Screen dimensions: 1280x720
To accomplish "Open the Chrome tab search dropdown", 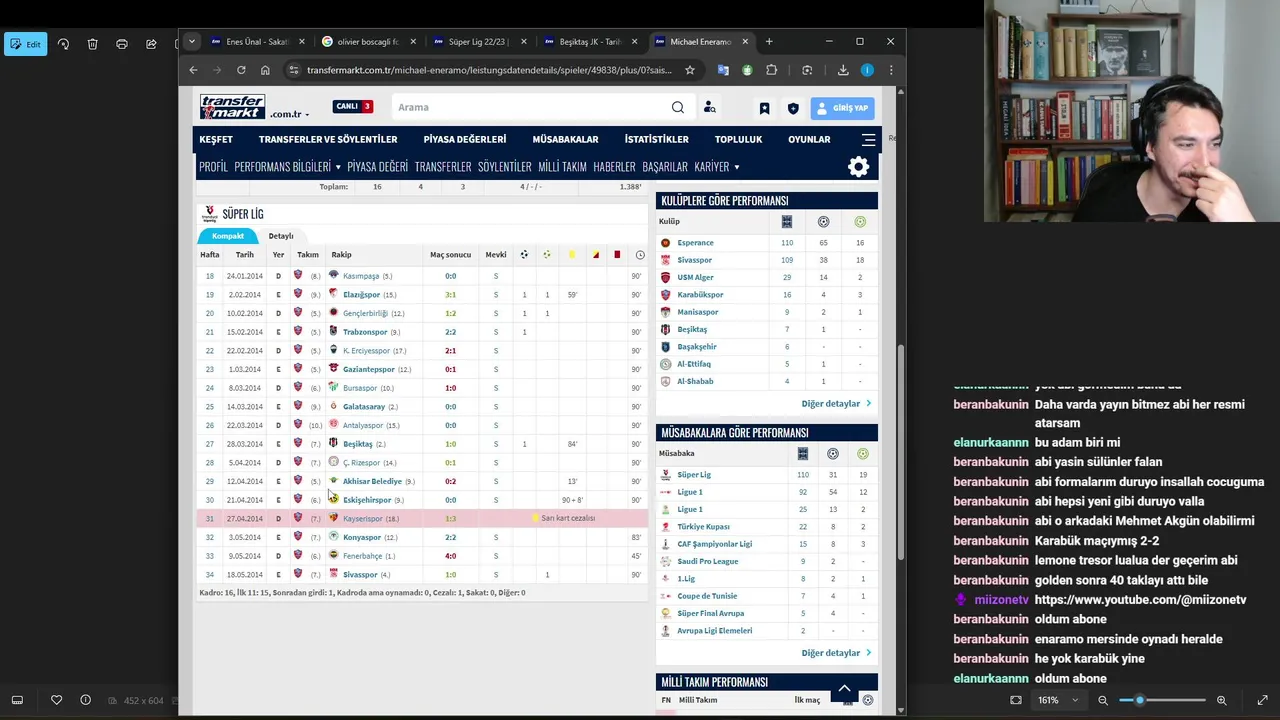I will pos(191,42).
